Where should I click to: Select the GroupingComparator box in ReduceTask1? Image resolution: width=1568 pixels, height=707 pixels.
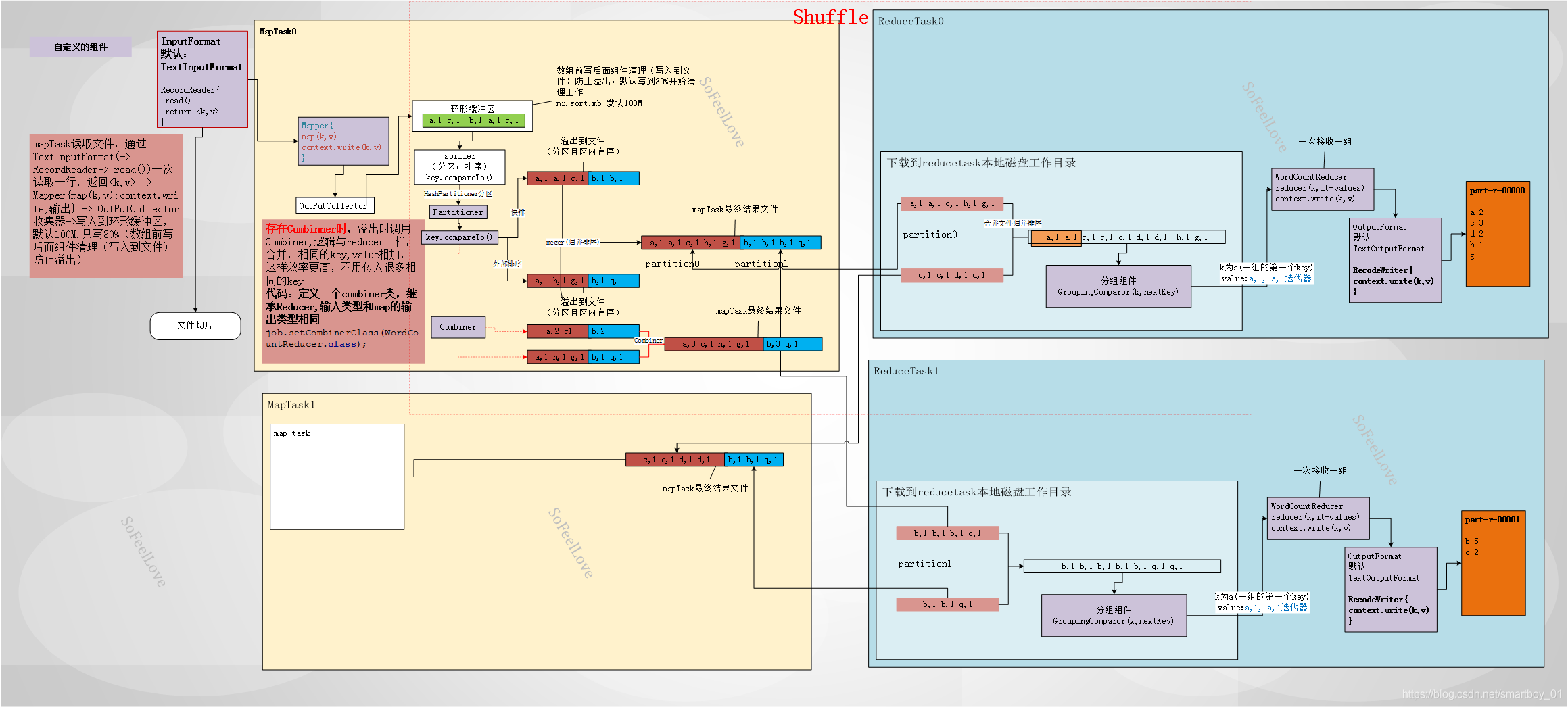click(1114, 615)
